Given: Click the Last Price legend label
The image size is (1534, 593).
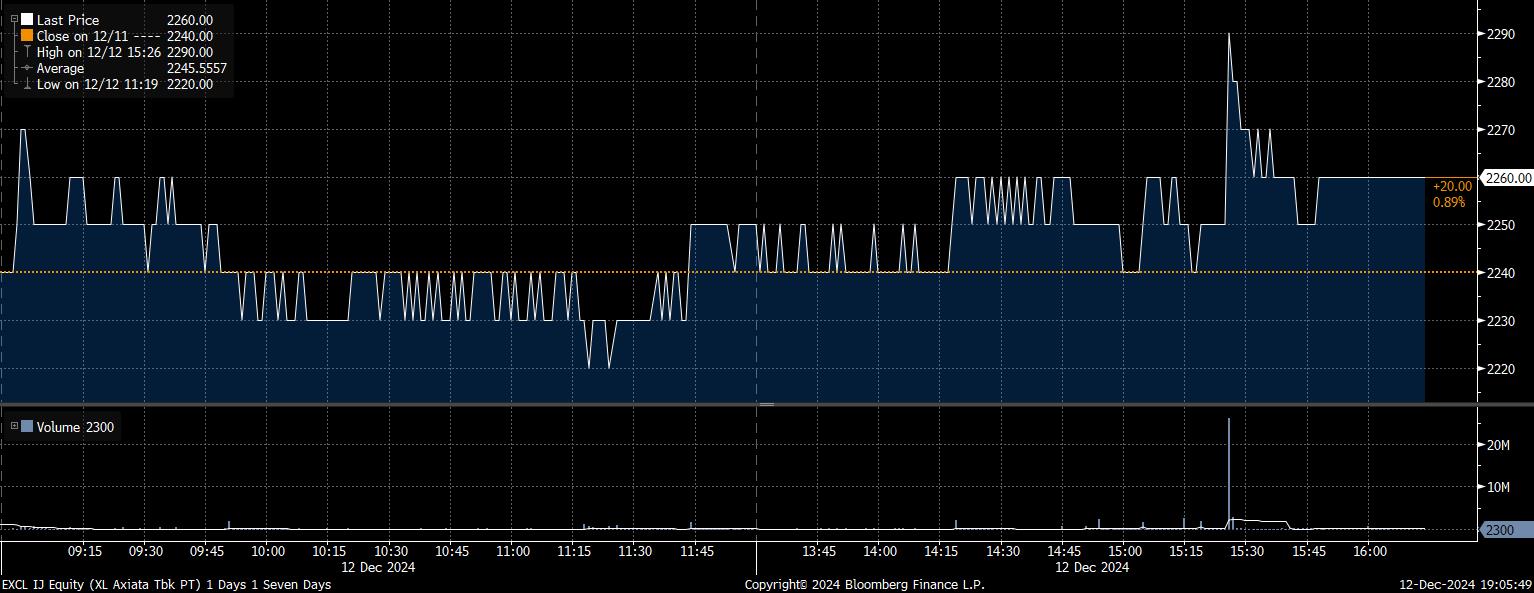Looking at the screenshot, I should coord(68,20).
